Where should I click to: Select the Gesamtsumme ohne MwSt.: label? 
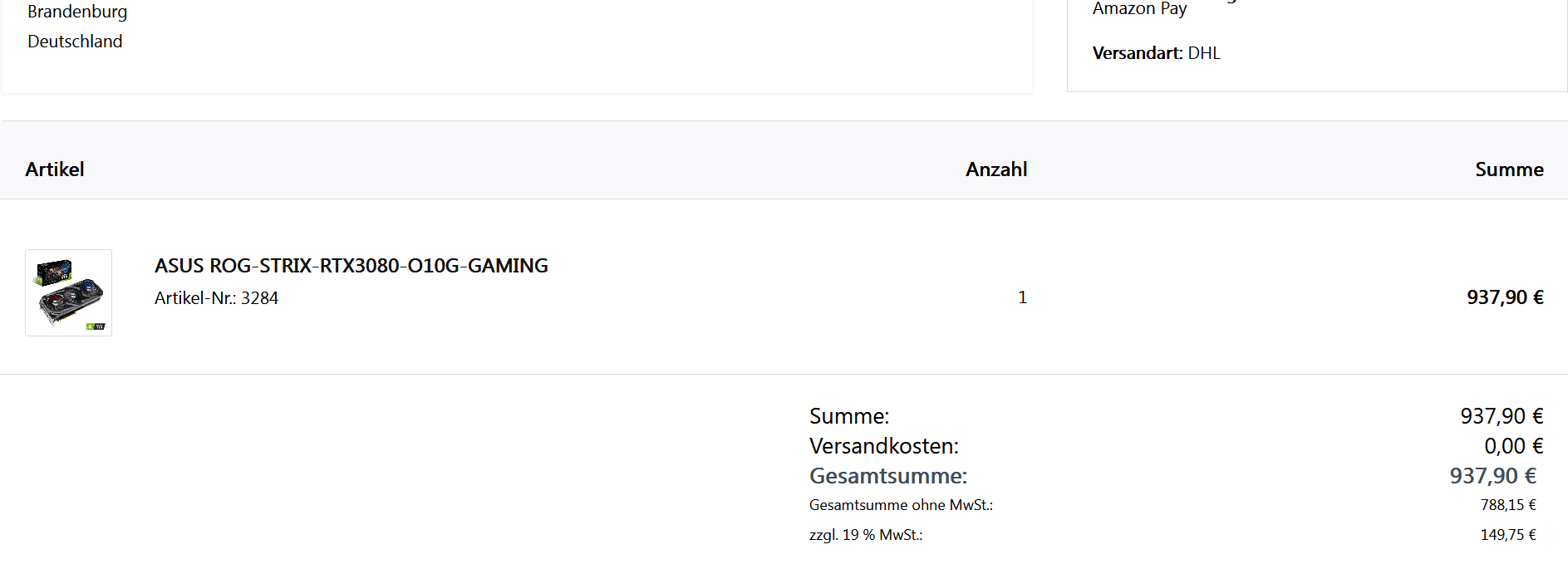901,505
